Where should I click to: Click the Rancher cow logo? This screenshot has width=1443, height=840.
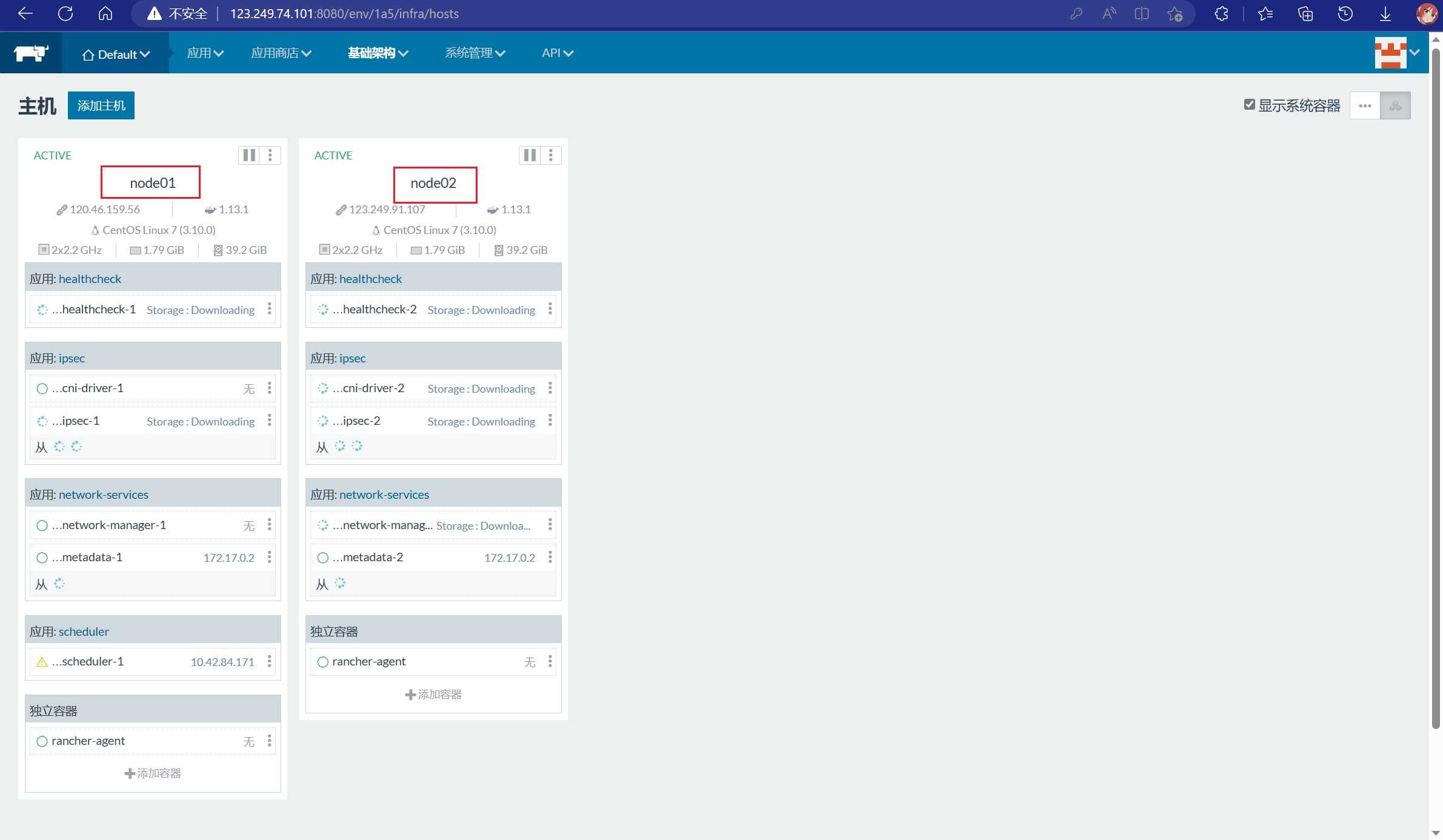(x=31, y=53)
